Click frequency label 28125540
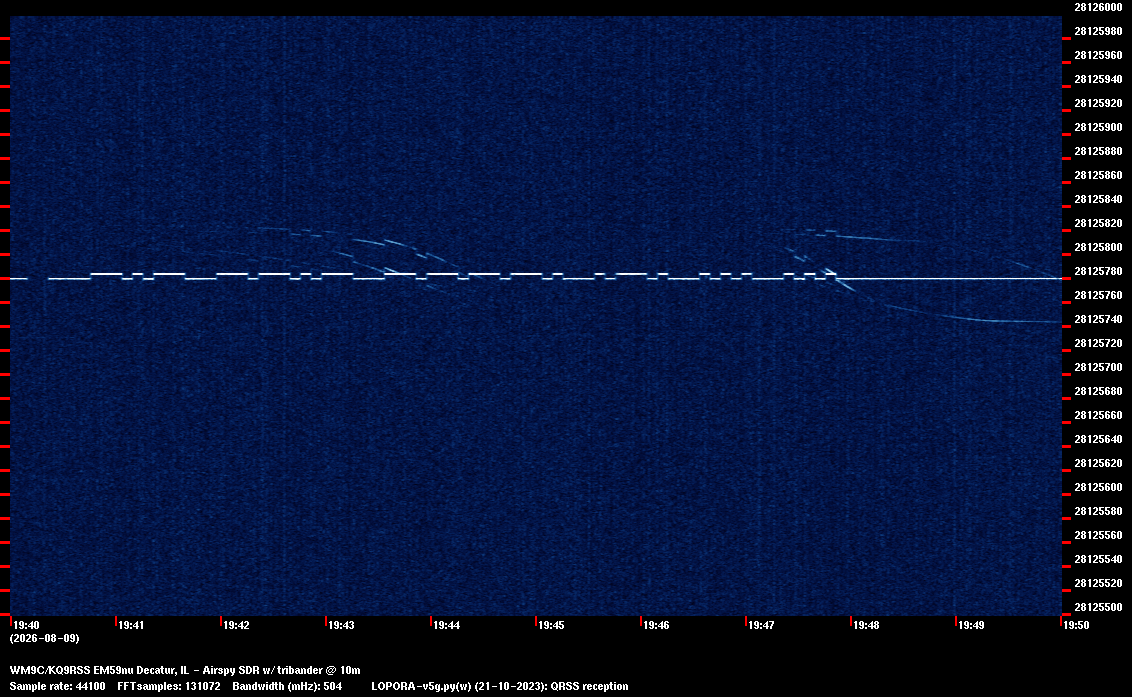This screenshot has width=1132, height=697. tap(1098, 558)
